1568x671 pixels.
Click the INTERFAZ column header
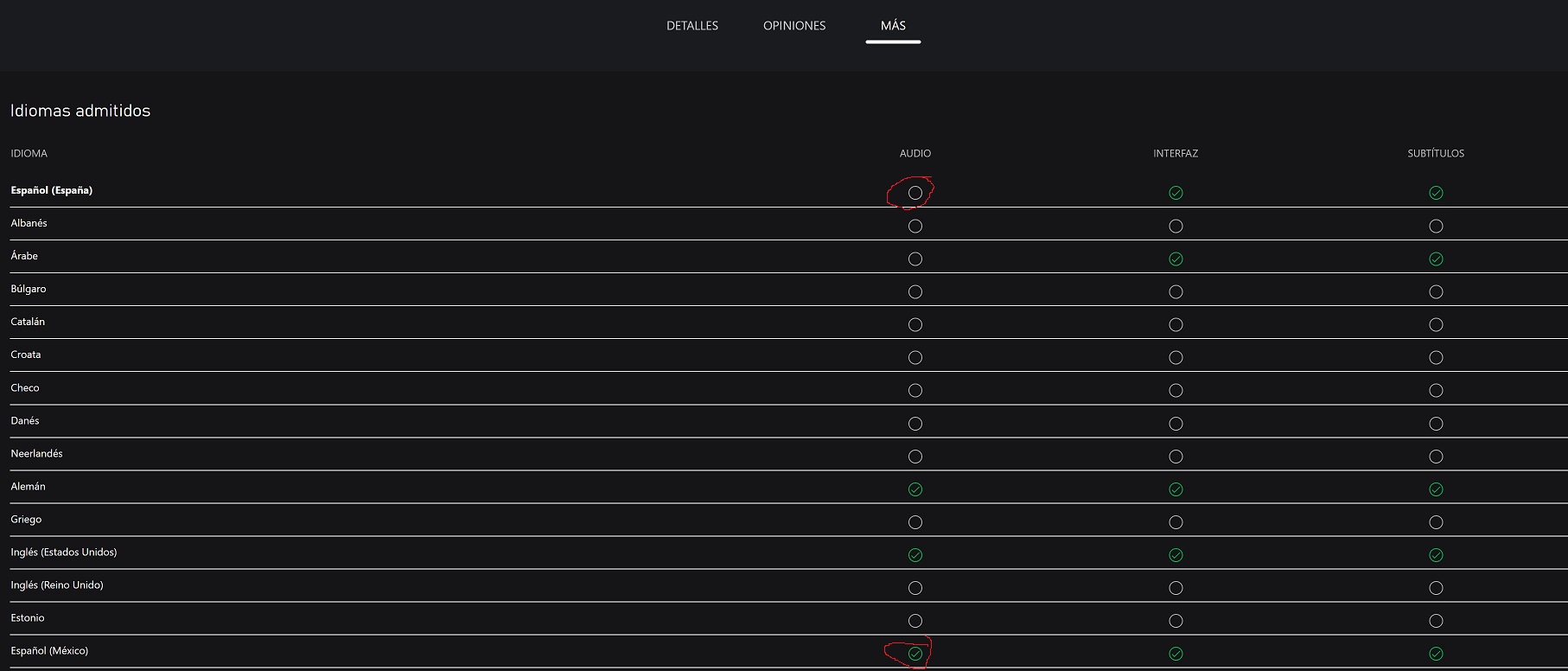point(1176,153)
